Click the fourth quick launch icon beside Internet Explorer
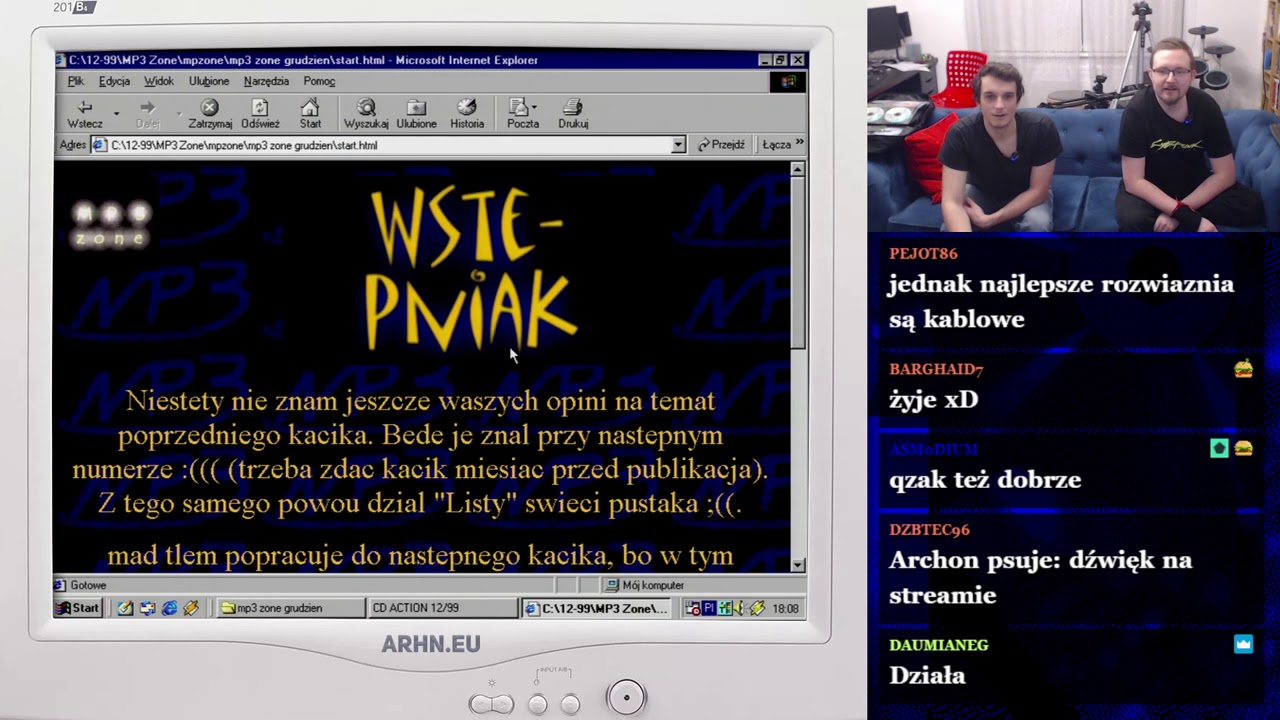Viewport: 1280px width, 720px height. tap(191, 608)
